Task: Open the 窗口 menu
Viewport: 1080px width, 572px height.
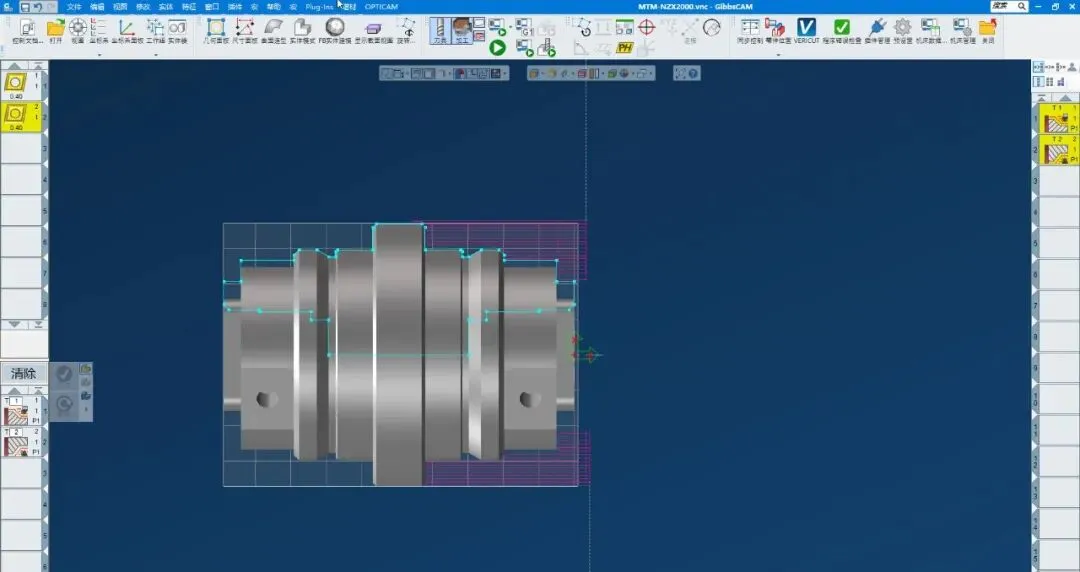Action: [x=211, y=7]
